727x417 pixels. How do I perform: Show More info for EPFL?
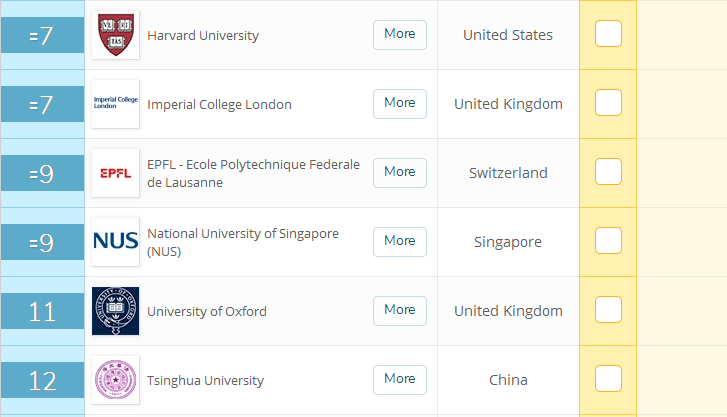[x=400, y=172]
